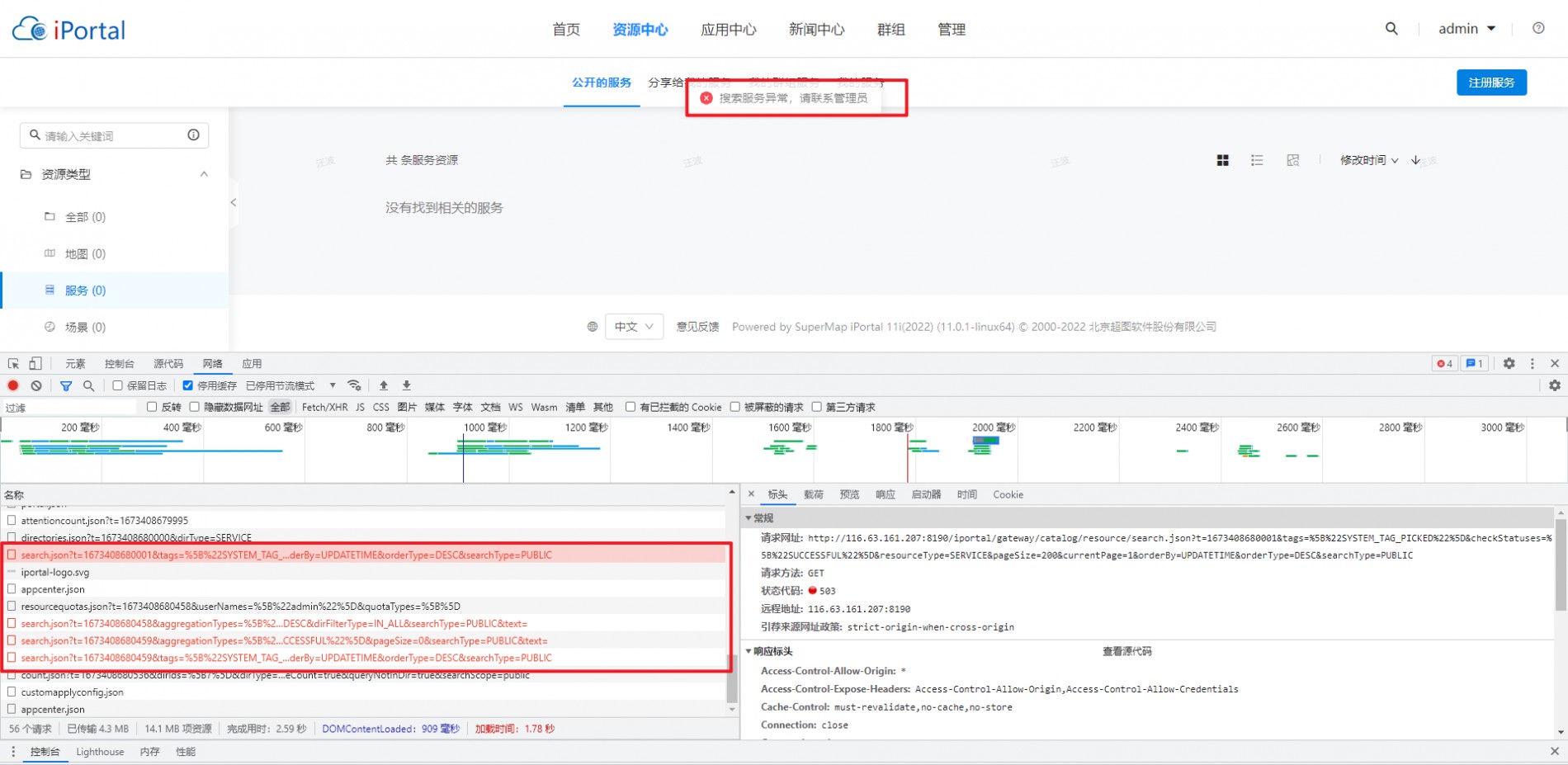This screenshot has height=765, width=1568.
Task: Click headers pane vertical scrollbar
Action: [1561, 564]
